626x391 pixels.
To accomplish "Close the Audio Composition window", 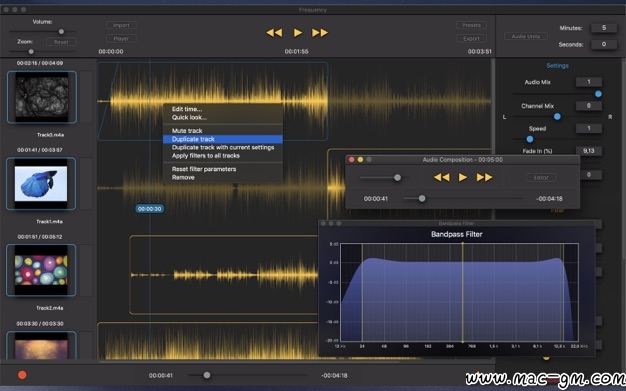I will [352, 160].
